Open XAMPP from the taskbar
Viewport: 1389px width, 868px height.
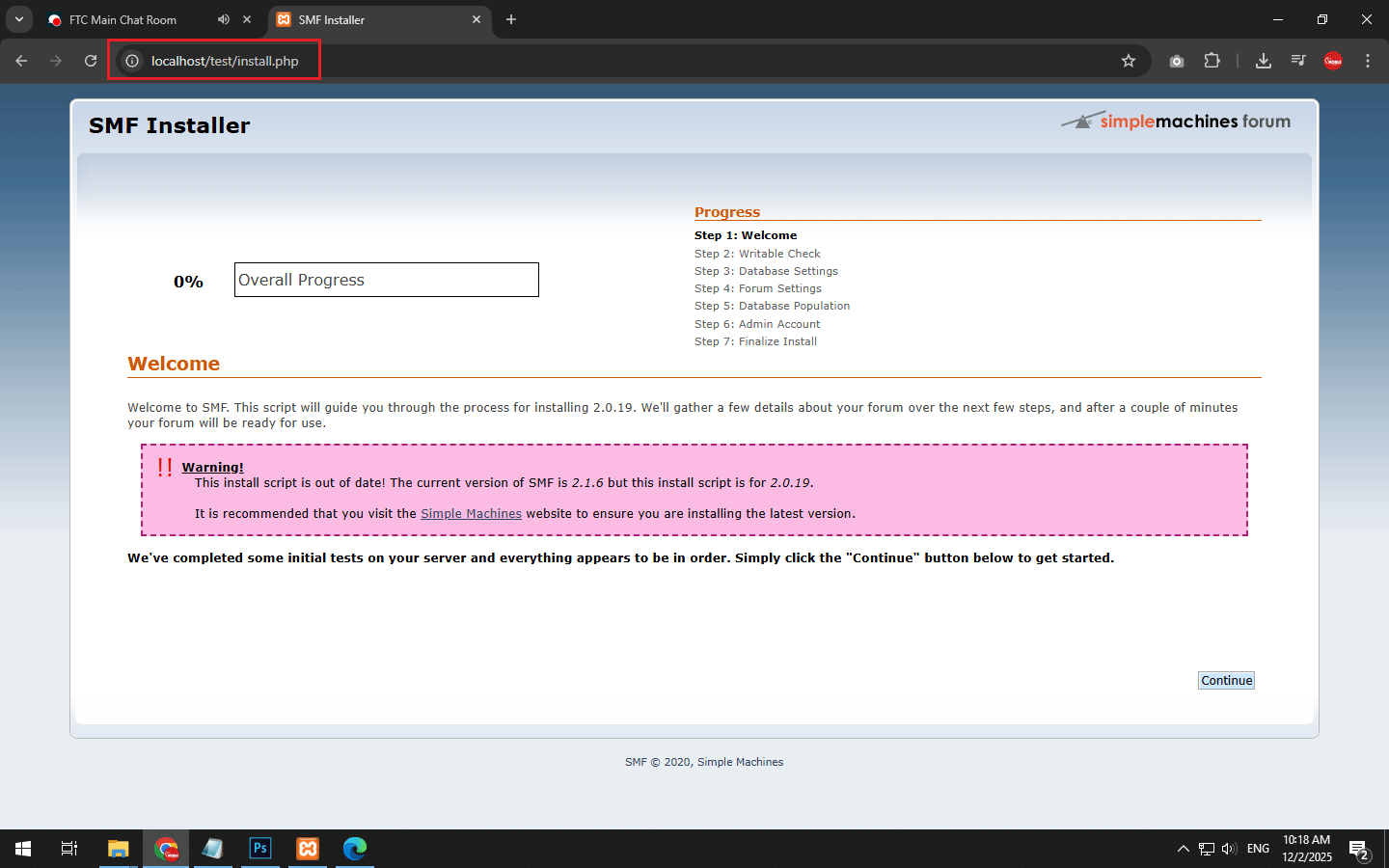pos(308,849)
